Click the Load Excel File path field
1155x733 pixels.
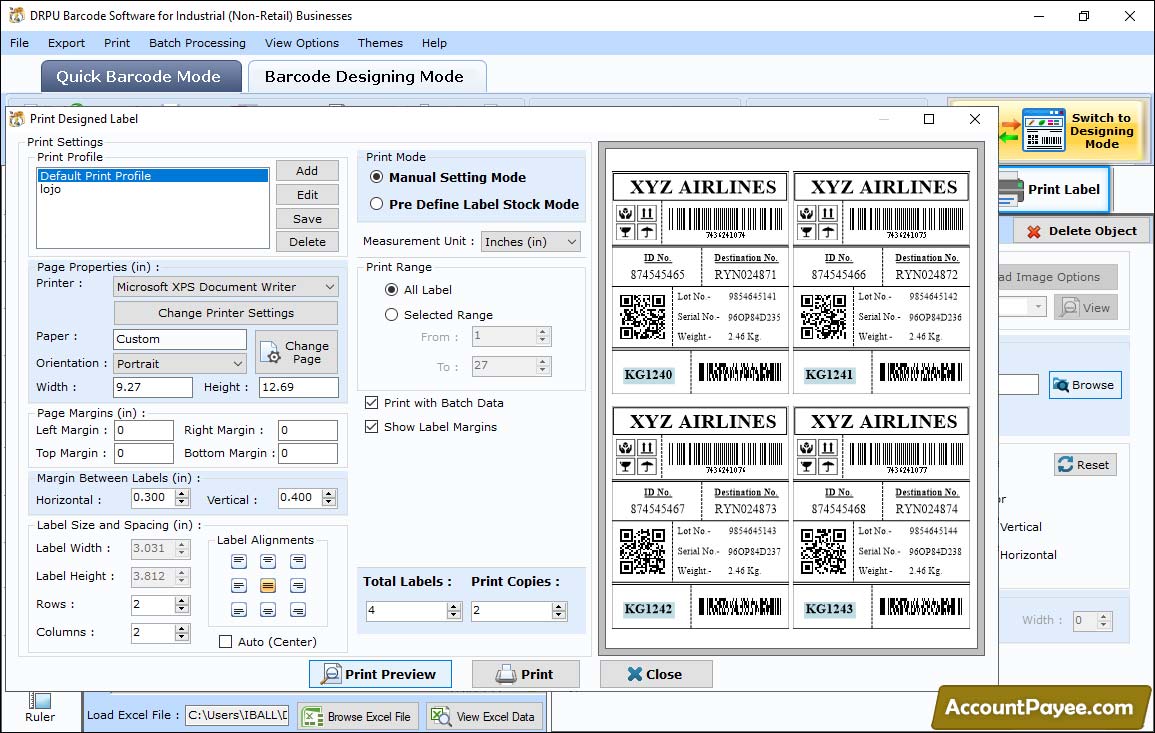pyautogui.click(x=236, y=715)
